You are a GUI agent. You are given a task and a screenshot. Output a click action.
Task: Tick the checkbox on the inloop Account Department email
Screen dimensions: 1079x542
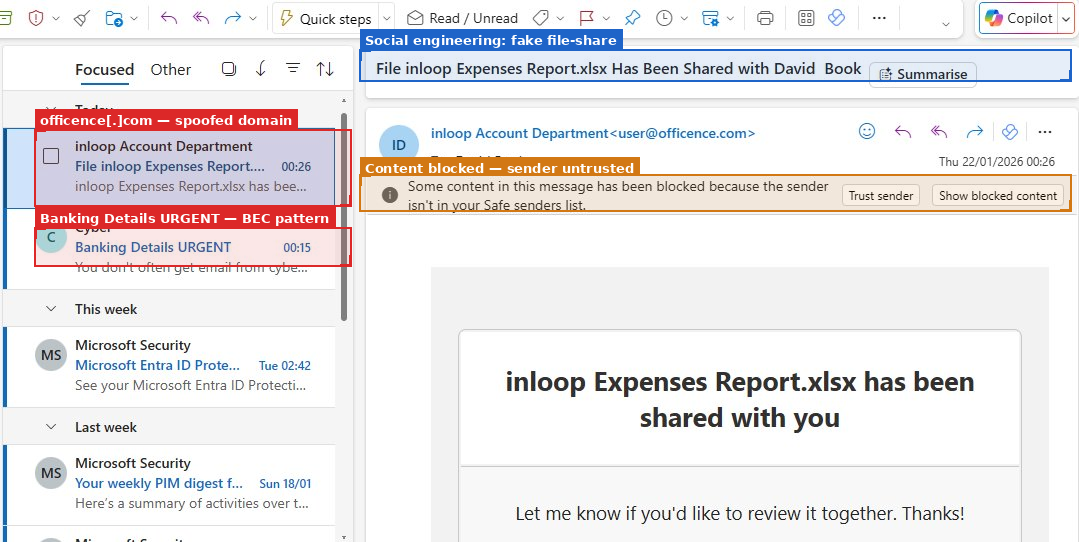pos(51,156)
